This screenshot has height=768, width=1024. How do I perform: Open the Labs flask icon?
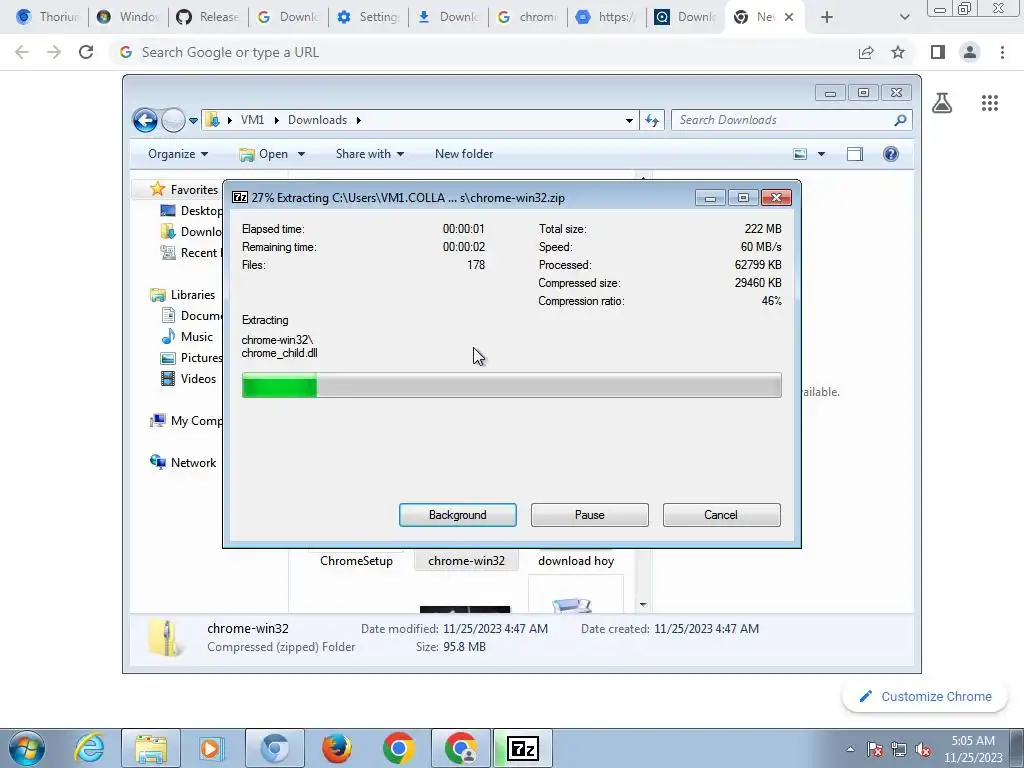(x=942, y=103)
